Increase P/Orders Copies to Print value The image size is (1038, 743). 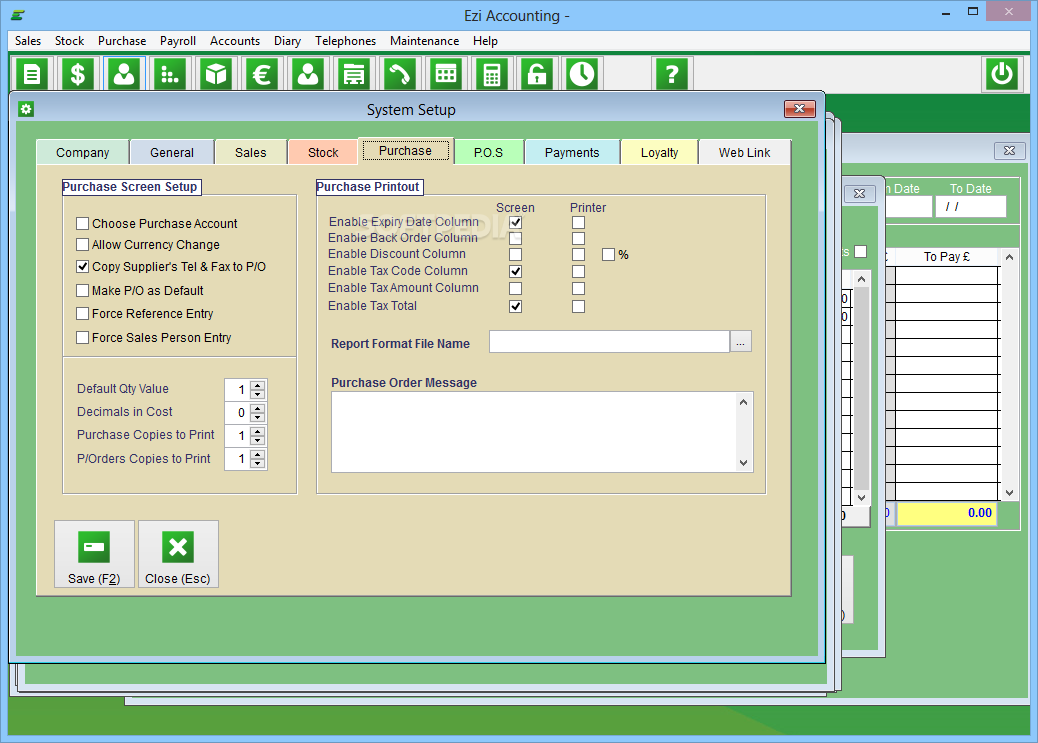click(258, 454)
